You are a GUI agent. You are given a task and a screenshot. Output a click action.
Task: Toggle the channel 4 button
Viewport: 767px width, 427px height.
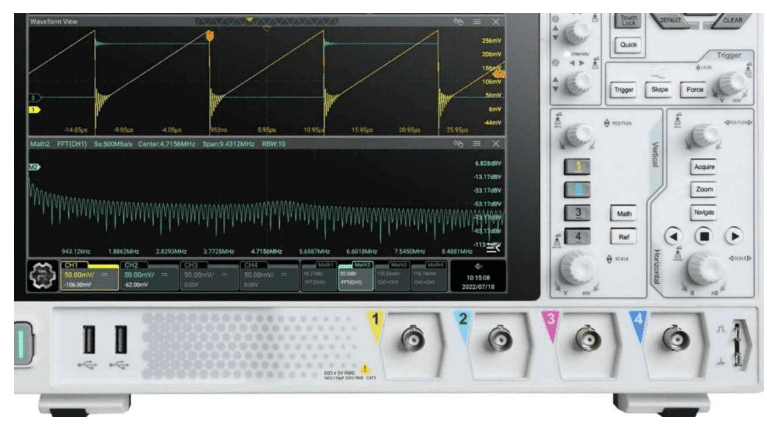(578, 237)
